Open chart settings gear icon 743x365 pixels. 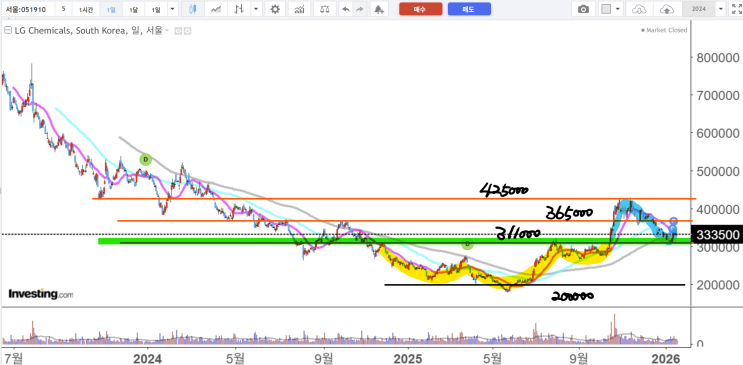275,9
